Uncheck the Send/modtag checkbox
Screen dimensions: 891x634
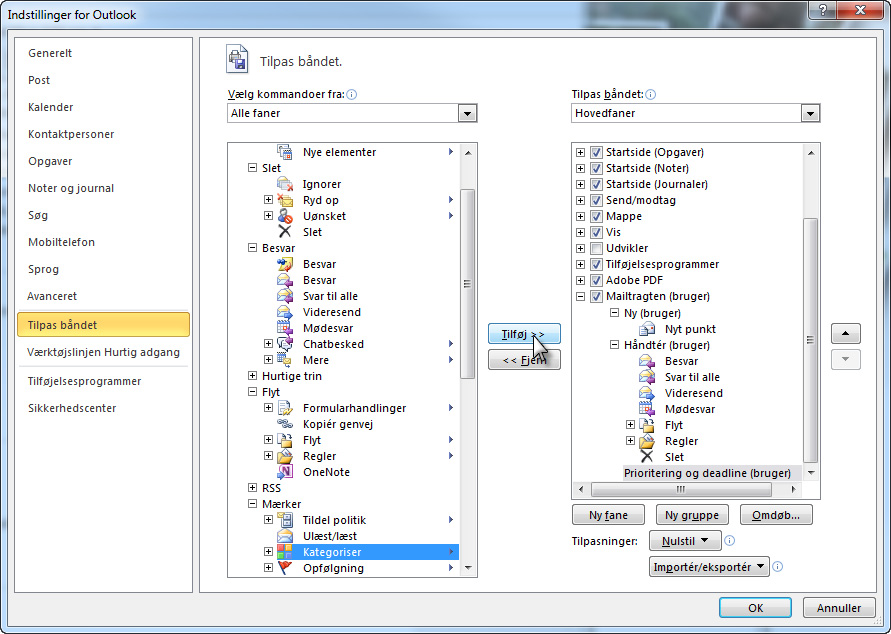tap(596, 200)
